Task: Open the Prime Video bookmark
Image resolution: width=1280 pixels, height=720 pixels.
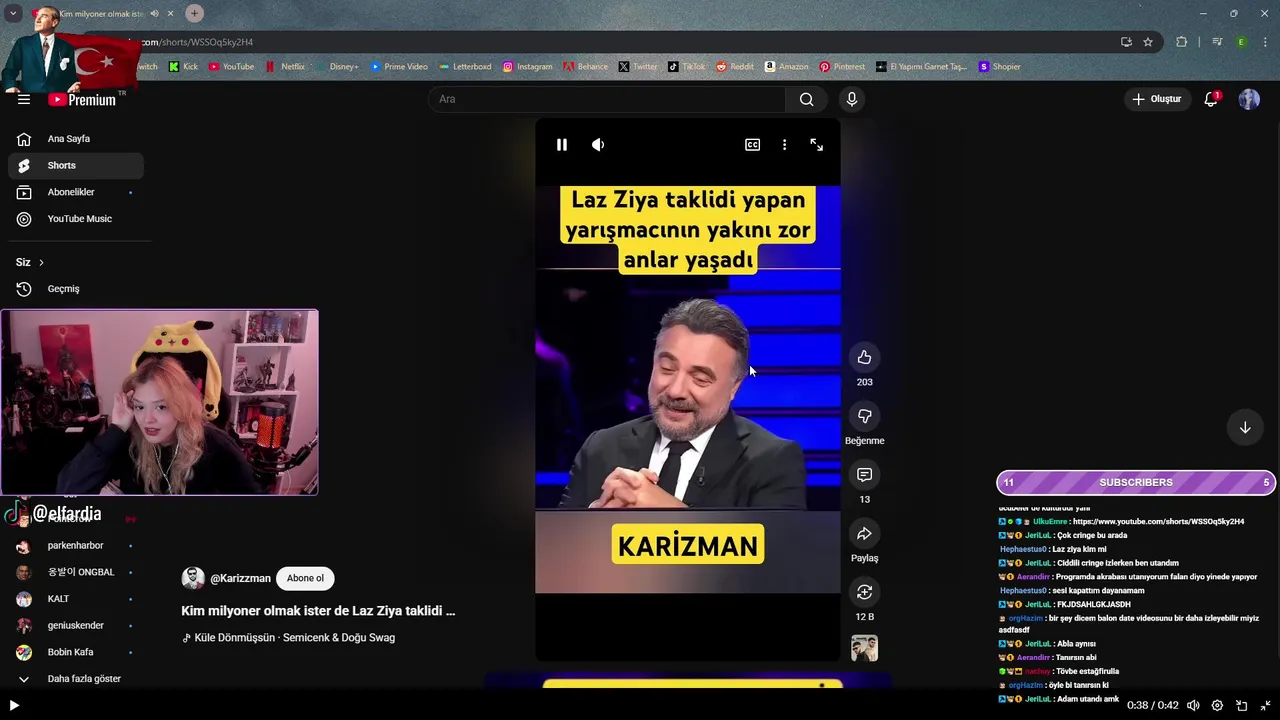Action: 399,67
